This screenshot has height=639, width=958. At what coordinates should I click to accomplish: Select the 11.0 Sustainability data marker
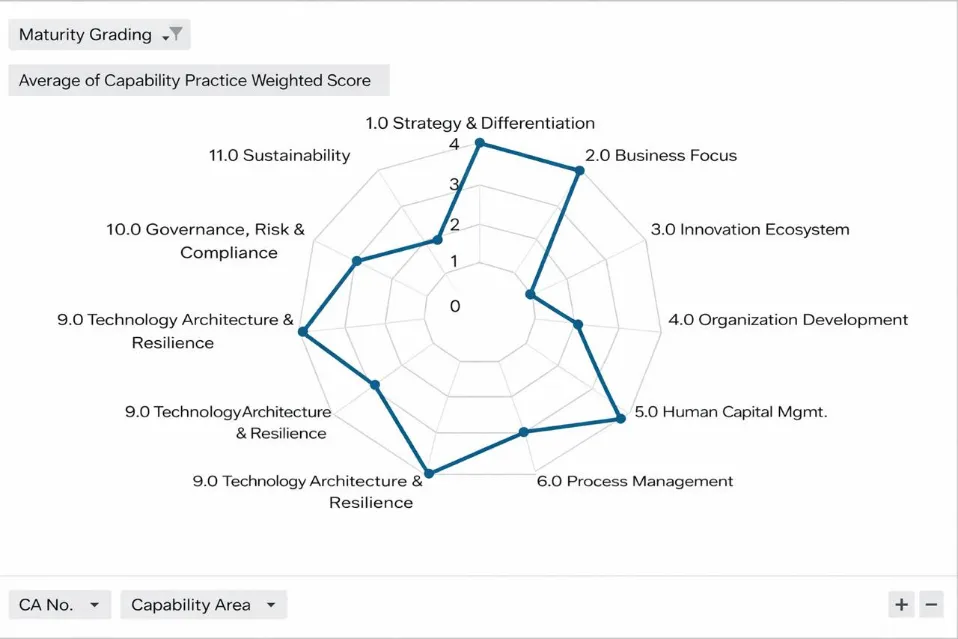coord(437,239)
